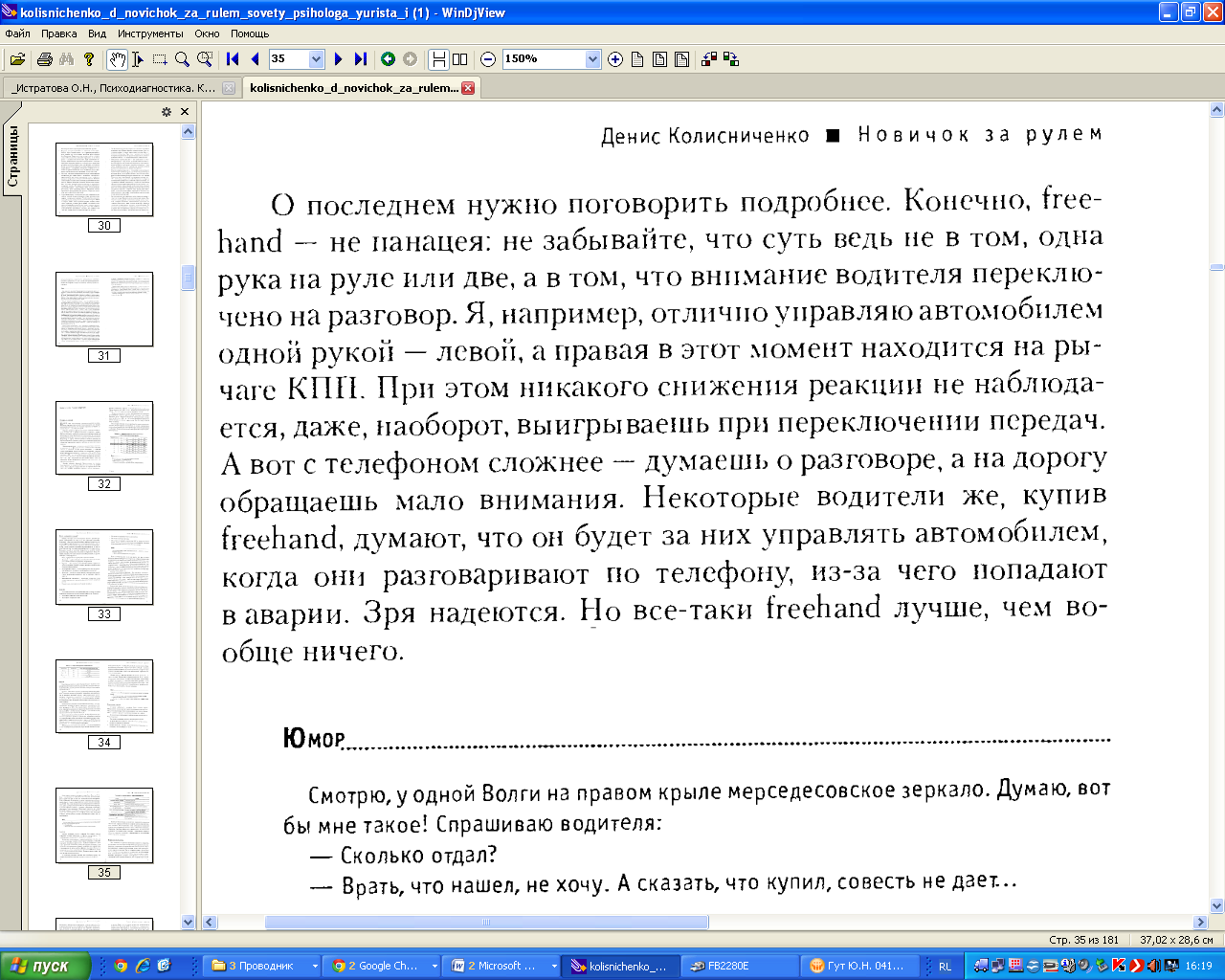This screenshot has width=1225, height=980.
Task: Open the page number dropdown
Action: pos(317,59)
